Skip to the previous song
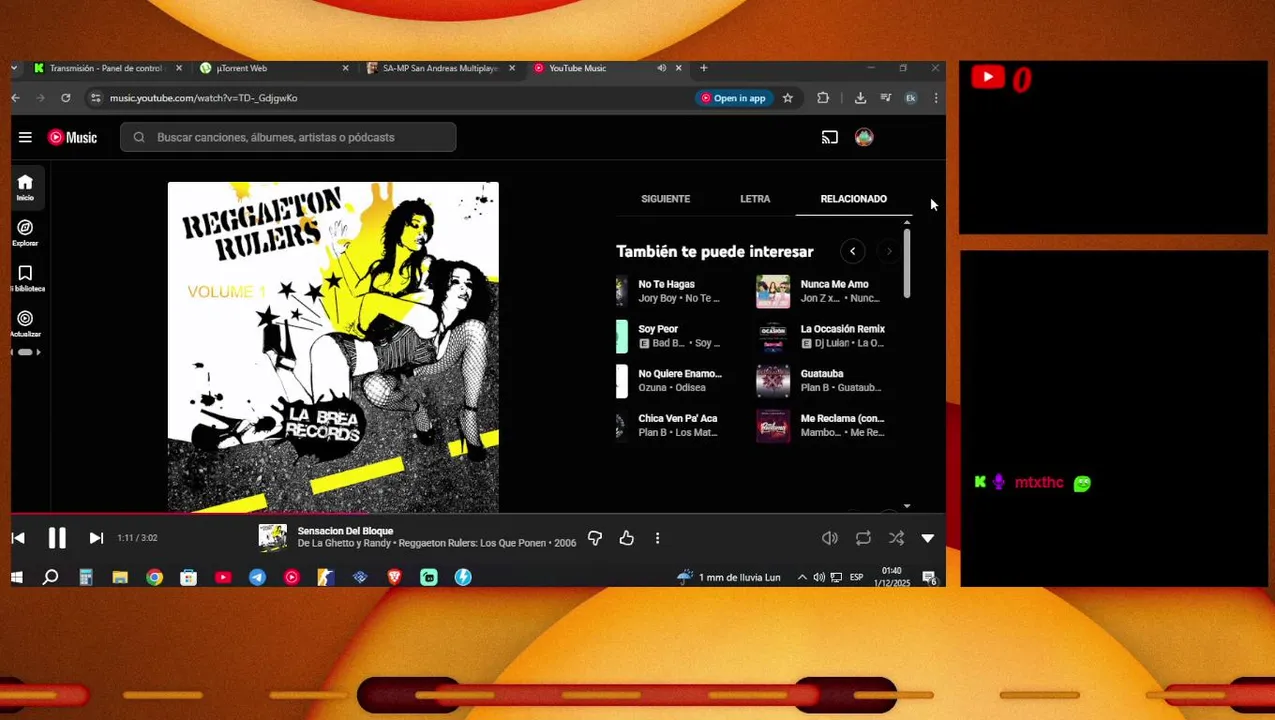1275x720 pixels. (18, 538)
